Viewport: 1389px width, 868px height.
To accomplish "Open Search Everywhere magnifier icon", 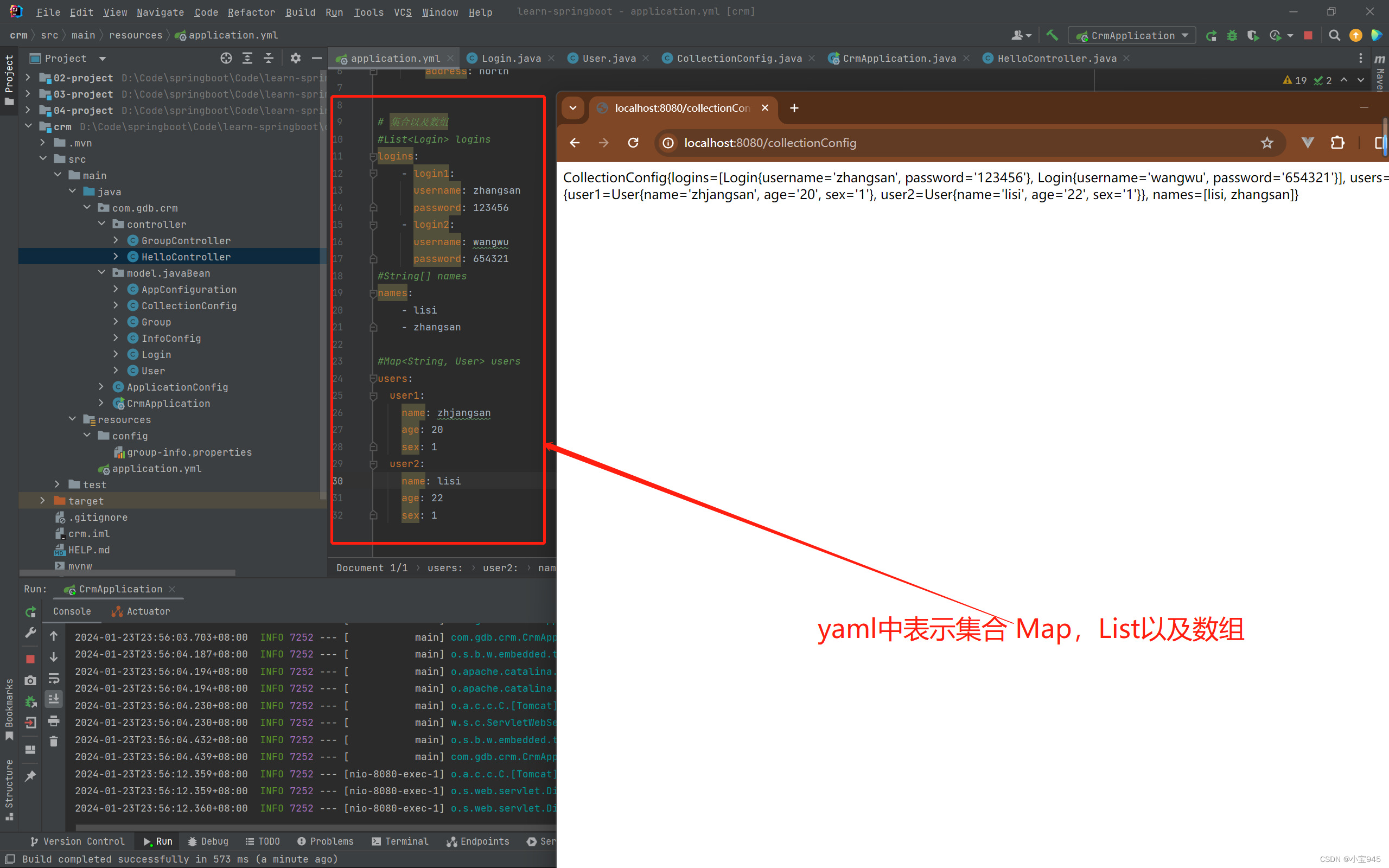I will (x=1335, y=36).
